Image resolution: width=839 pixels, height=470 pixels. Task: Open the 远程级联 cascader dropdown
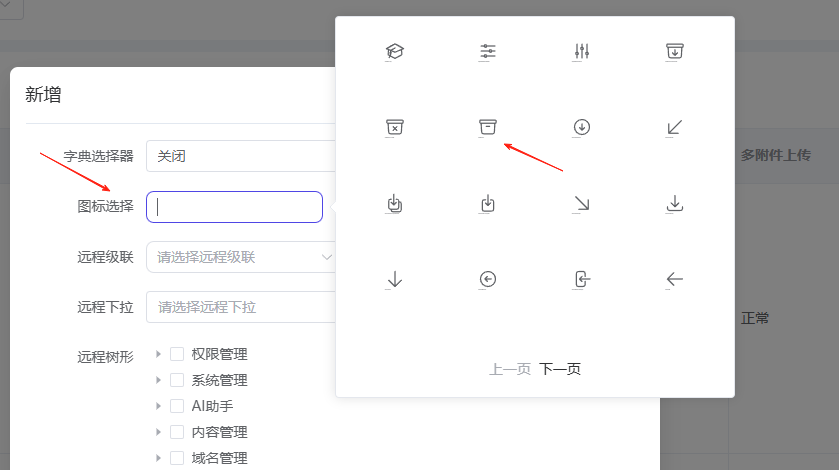[241, 257]
